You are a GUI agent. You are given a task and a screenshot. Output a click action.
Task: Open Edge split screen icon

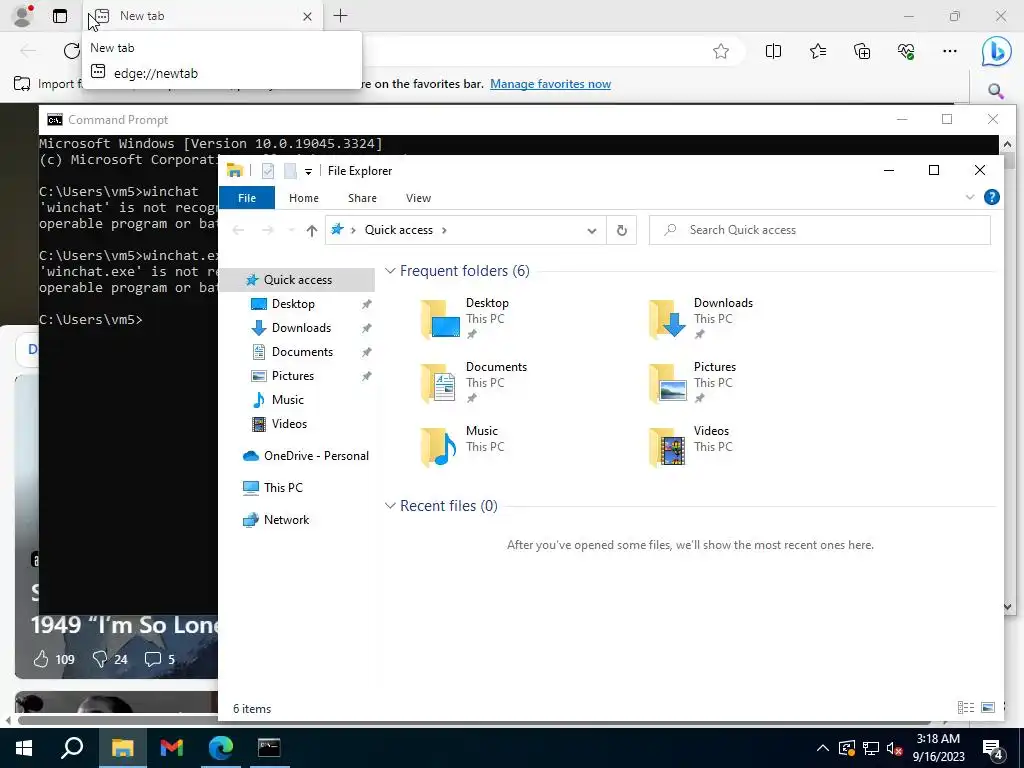click(773, 51)
